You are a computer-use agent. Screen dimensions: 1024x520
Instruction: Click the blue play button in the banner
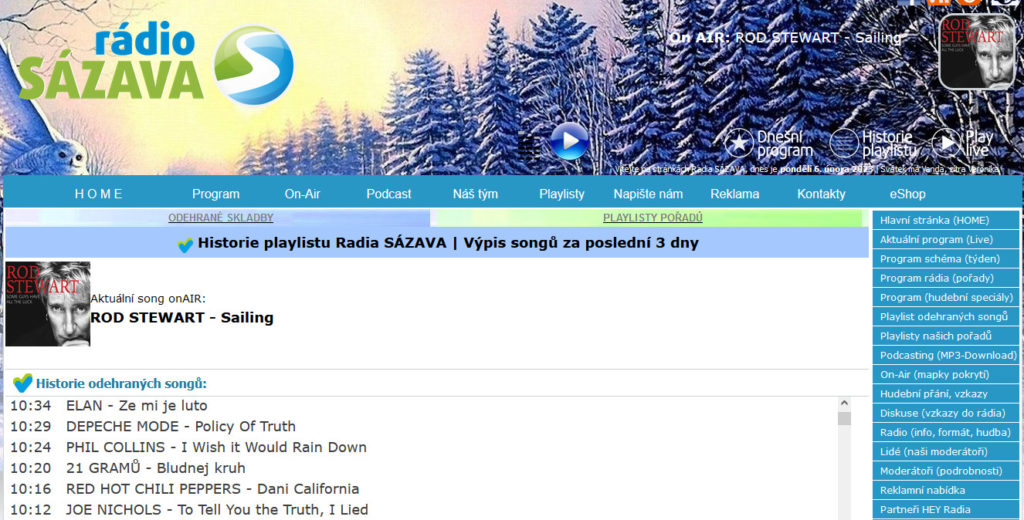569,141
